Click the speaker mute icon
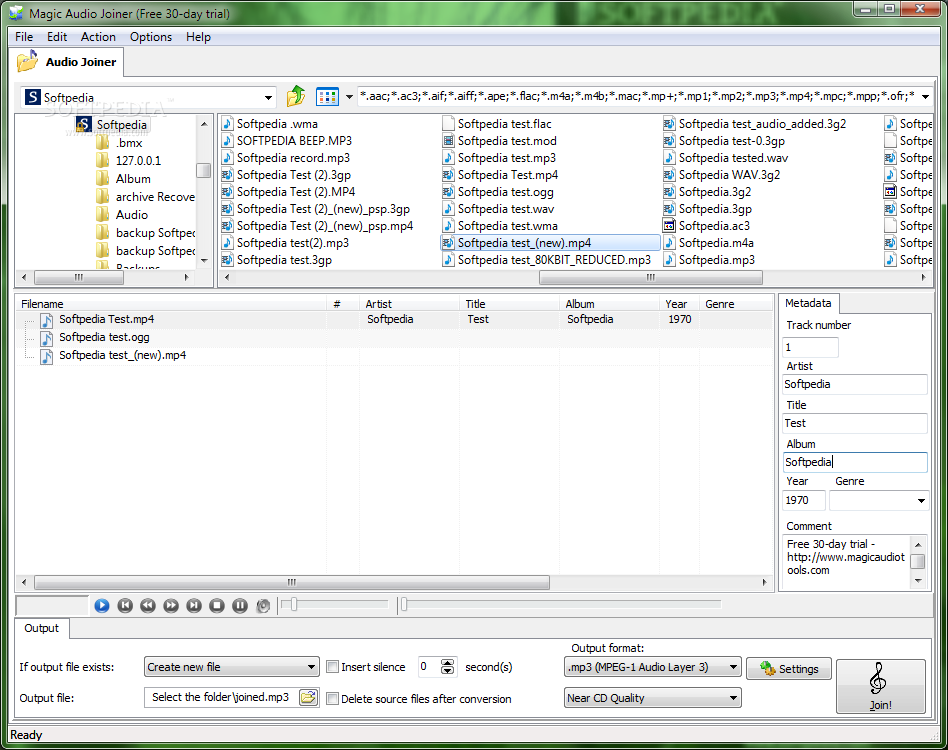Image resolution: width=948 pixels, height=750 pixels. 263,606
